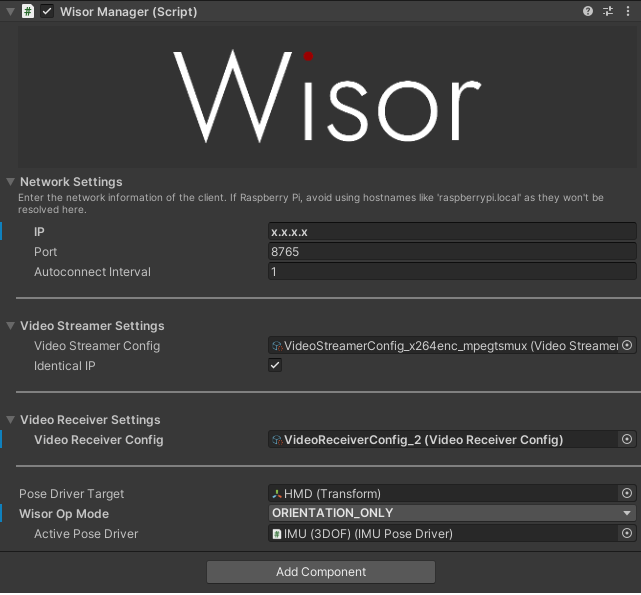The height and width of the screenshot is (595, 641).
Task: Click the Raspberry Pi hostname help text
Action: point(311,204)
